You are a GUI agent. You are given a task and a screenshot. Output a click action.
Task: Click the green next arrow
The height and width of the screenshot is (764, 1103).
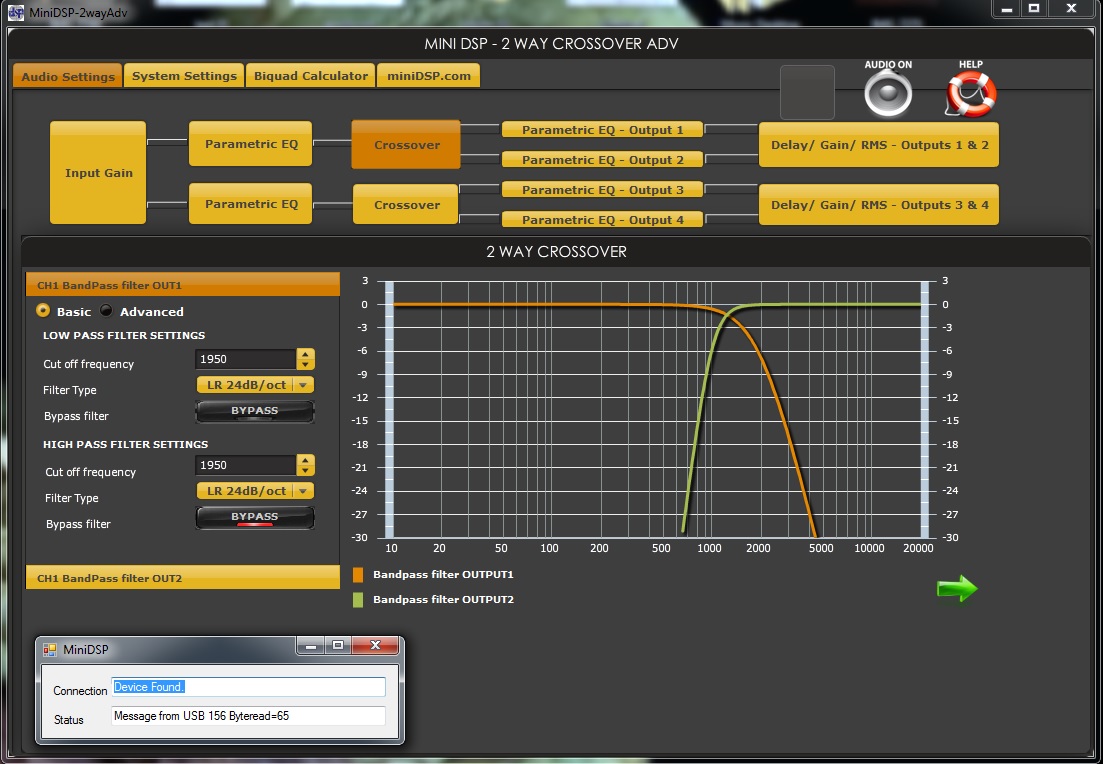[x=957, y=588]
